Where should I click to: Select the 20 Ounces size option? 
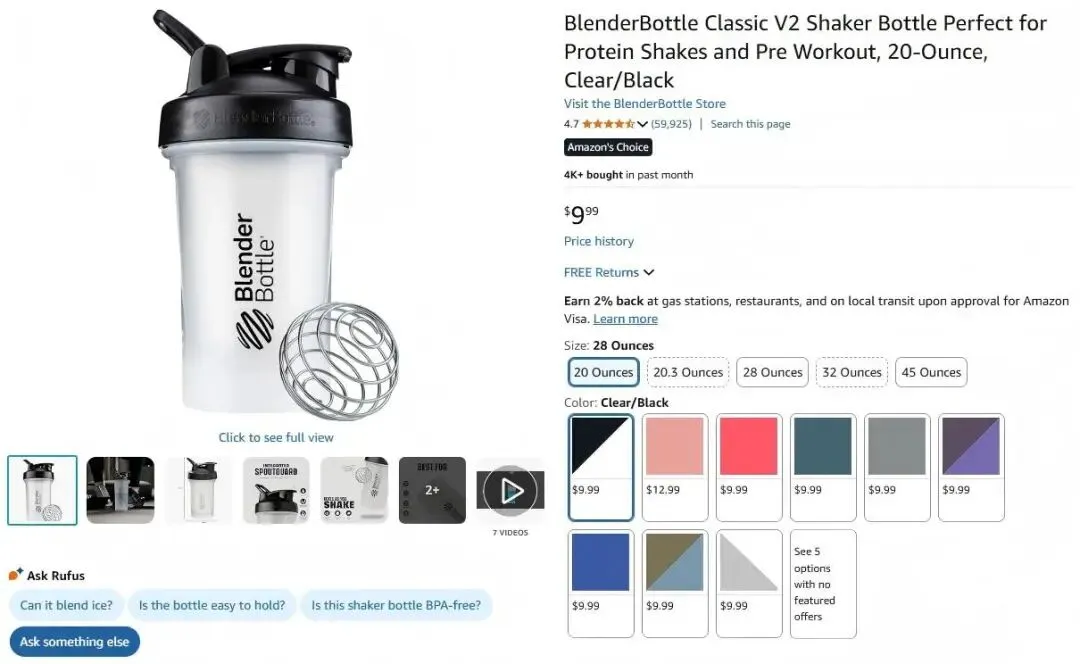point(603,372)
